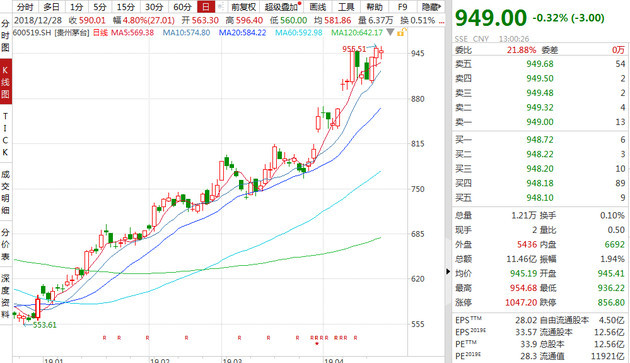Open the 前复权 adjustment dropdown
This screenshot has height=363, width=630.
[243, 7]
